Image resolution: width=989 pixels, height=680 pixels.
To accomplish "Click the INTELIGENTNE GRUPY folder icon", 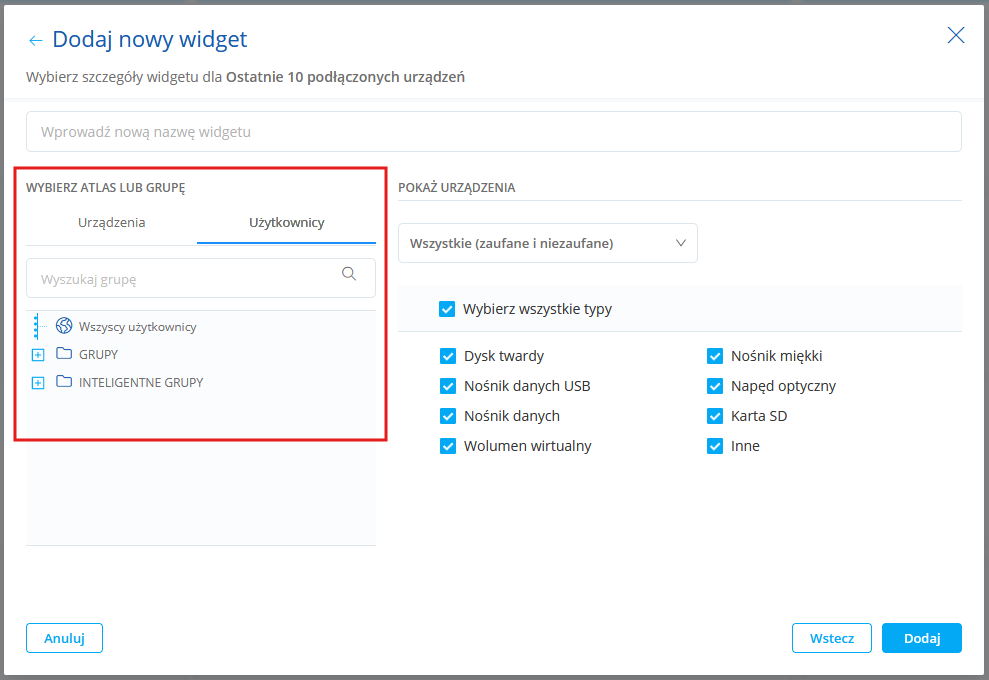I will coord(65,382).
